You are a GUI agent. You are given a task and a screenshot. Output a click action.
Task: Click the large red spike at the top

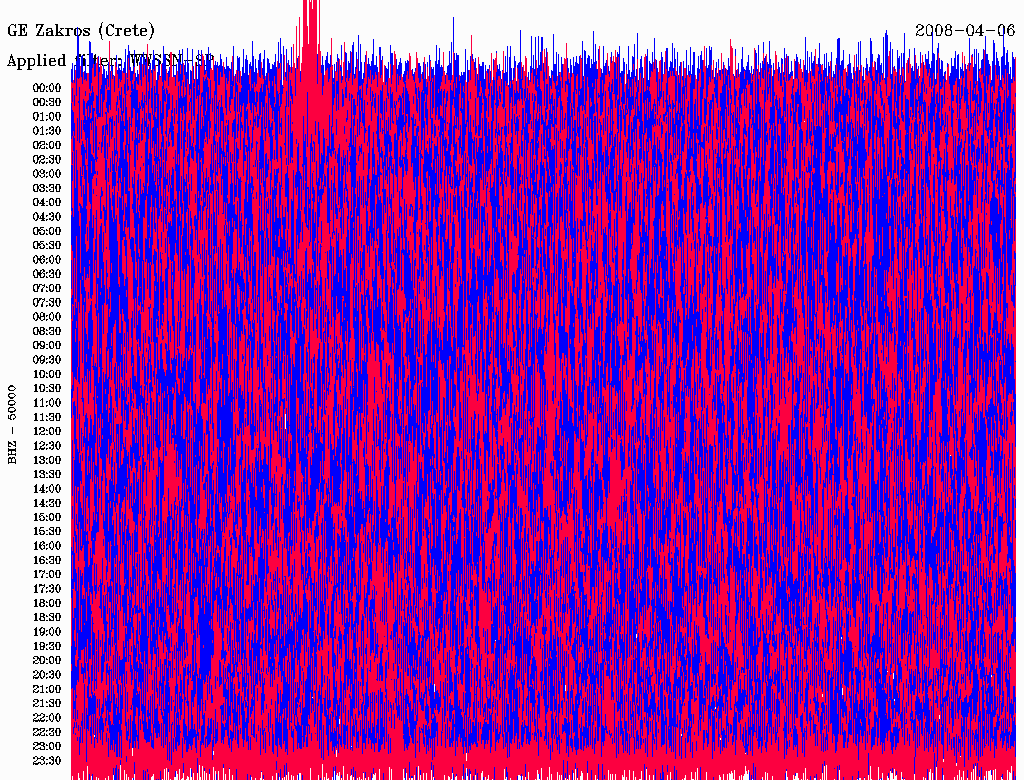tap(310, 30)
